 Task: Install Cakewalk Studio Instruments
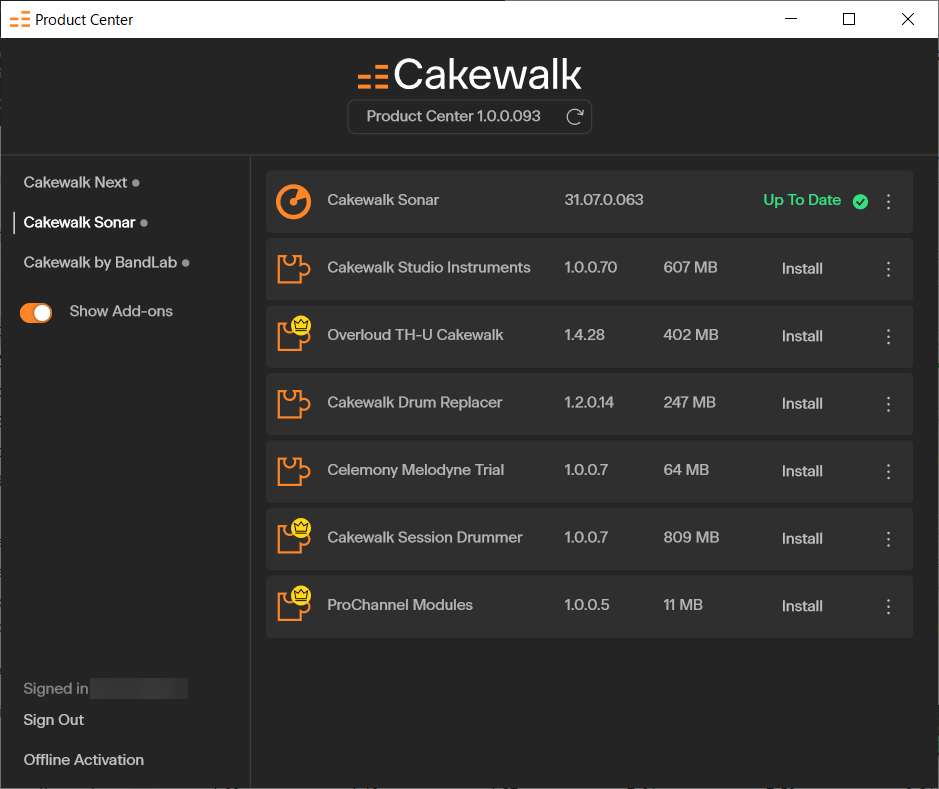(x=802, y=269)
